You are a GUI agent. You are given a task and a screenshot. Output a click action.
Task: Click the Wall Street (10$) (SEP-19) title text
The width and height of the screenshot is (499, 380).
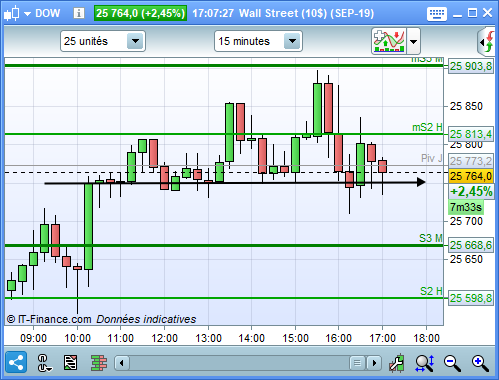(x=306, y=13)
